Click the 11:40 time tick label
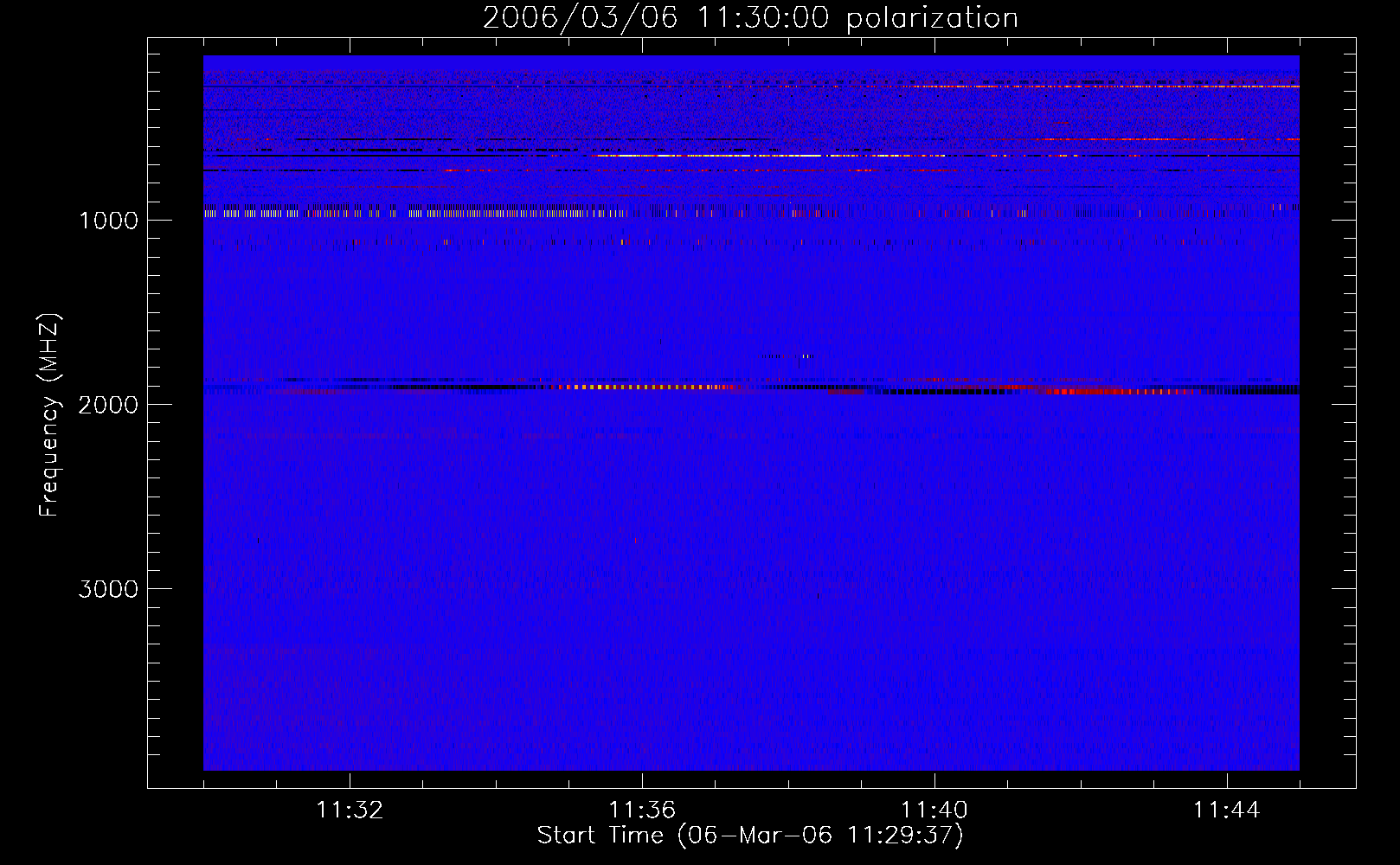The height and width of the screenshot is (865, 1400). pos(934,811)
